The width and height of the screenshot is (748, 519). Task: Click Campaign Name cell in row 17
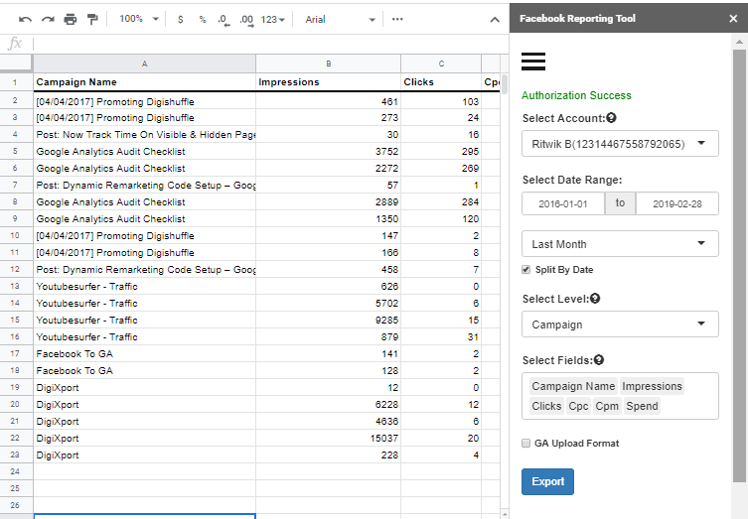pyautogui.click(x=144, y=353)
